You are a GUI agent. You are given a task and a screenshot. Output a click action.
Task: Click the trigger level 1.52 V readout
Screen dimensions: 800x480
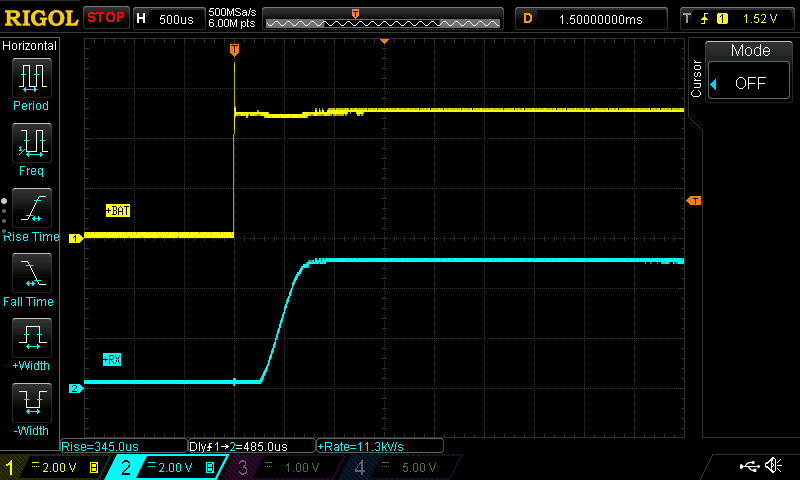[760, 19]
